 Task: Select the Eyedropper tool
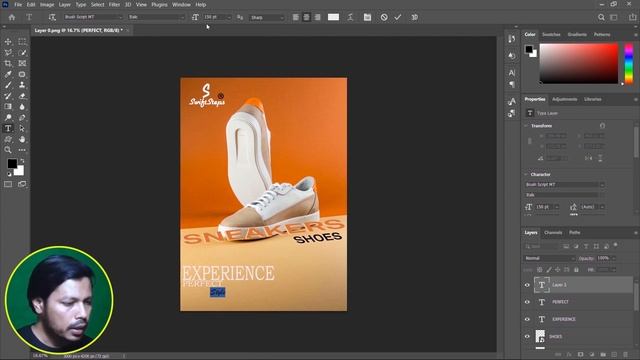coord(8,74)
